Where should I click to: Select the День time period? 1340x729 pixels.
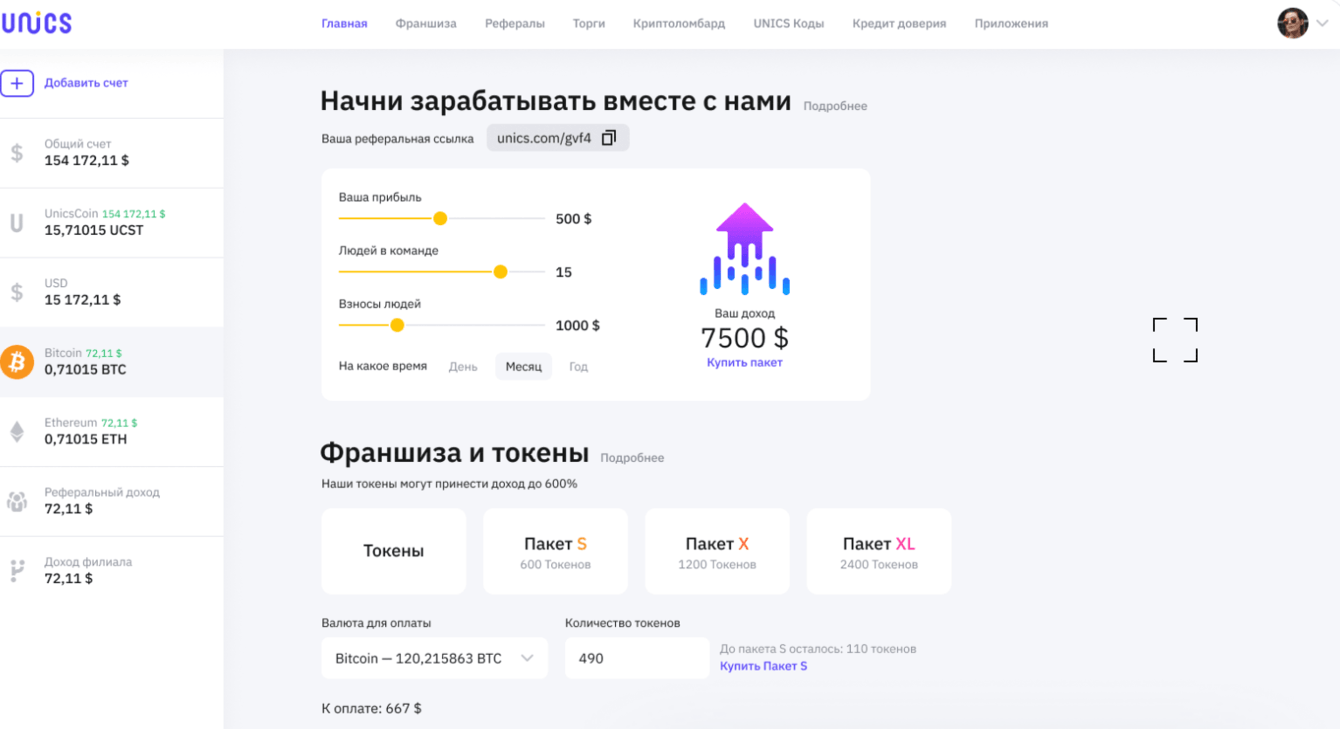[463, 367]
